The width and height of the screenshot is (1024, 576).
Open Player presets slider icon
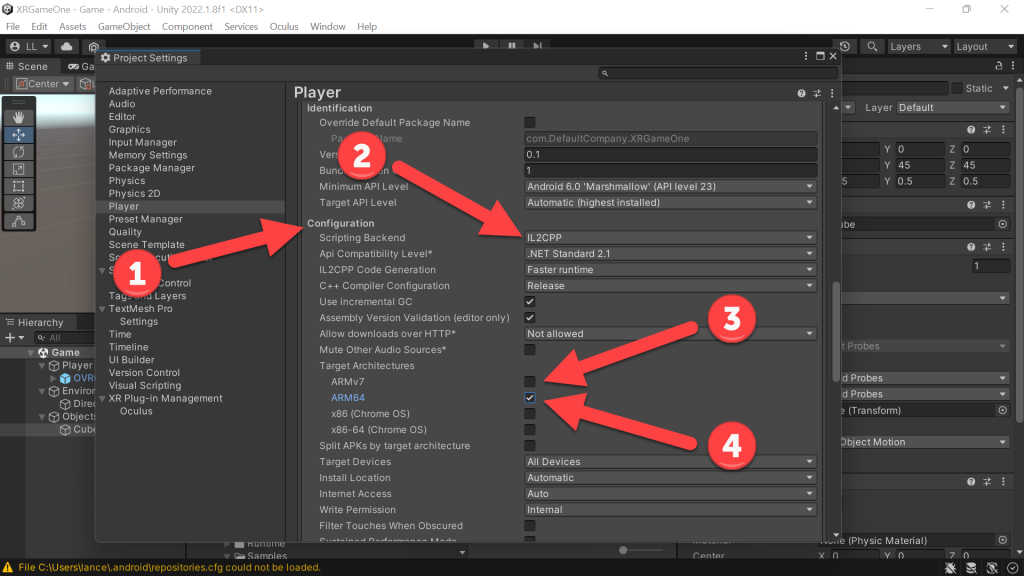pyautogui.click(x=817, y=93)
